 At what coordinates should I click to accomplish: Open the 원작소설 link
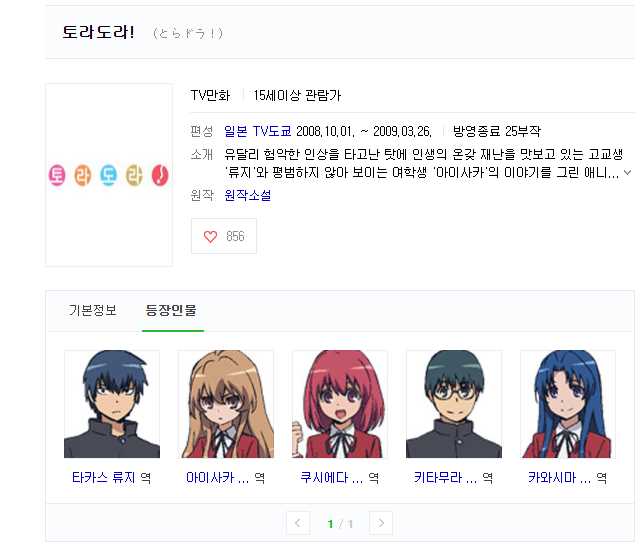pyautogui.click(x=248, y=195)
